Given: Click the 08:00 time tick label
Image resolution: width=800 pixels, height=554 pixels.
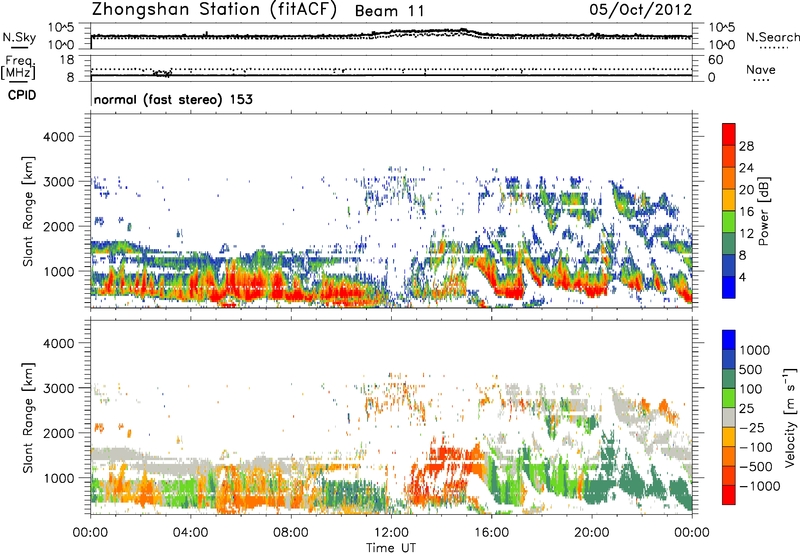Looking at the screenshot, I should pyautogui.click(x=290, y=533).
